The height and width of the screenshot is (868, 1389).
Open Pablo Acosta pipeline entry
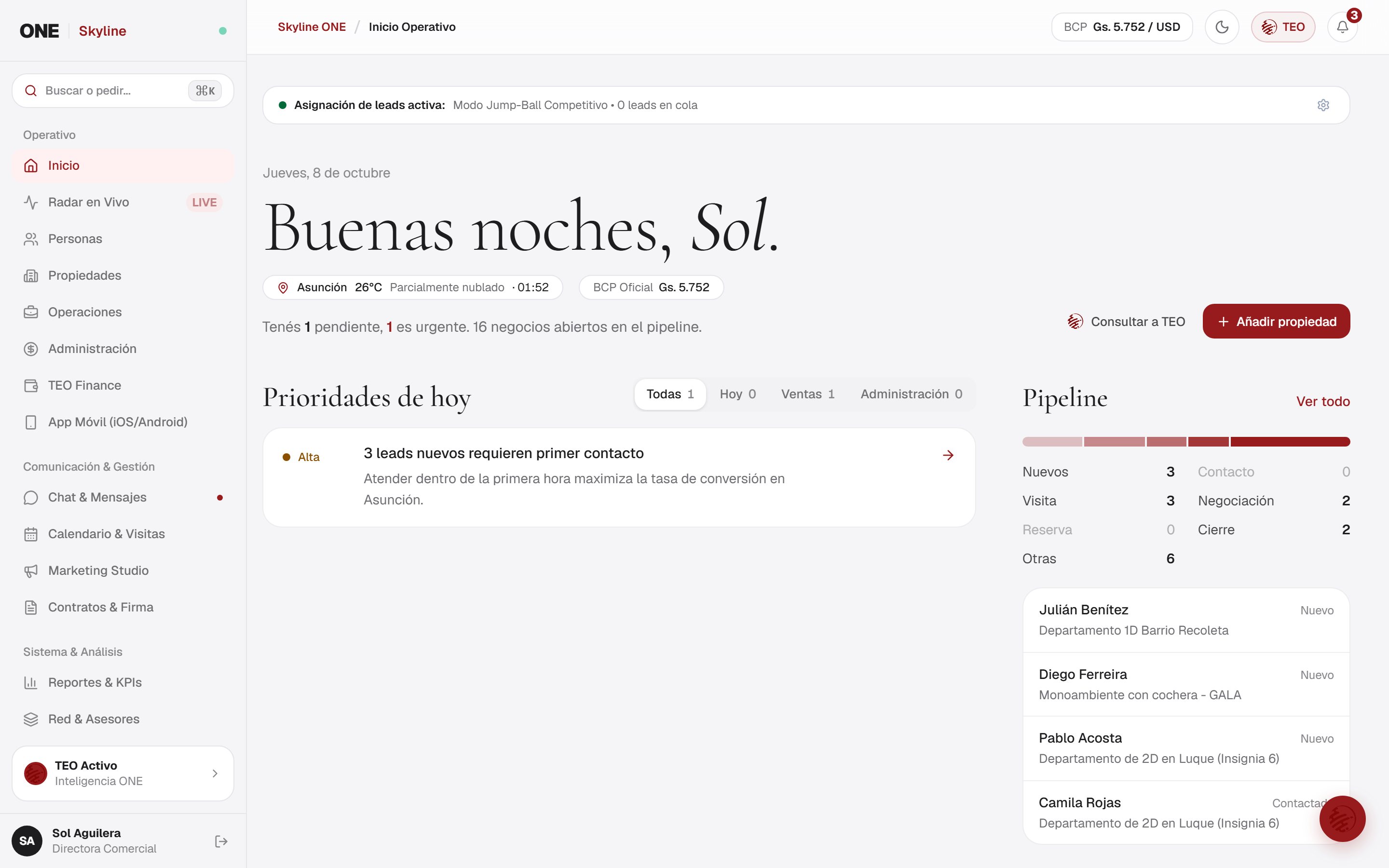[1186, 748]
